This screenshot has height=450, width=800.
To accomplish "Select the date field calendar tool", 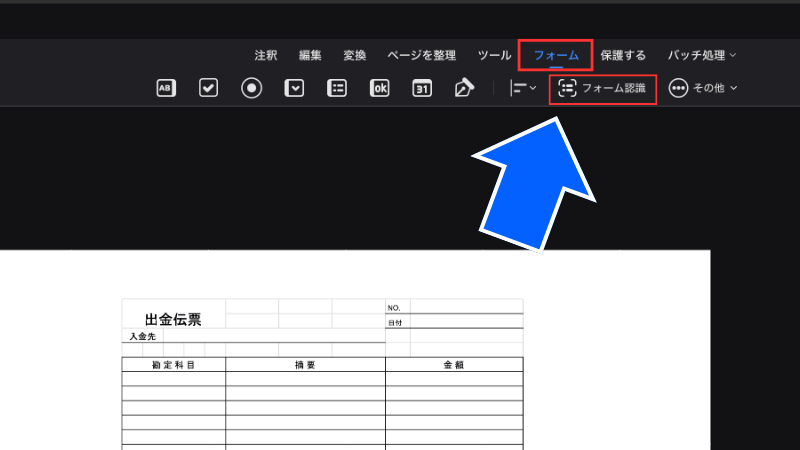I will tap(422, 88).
